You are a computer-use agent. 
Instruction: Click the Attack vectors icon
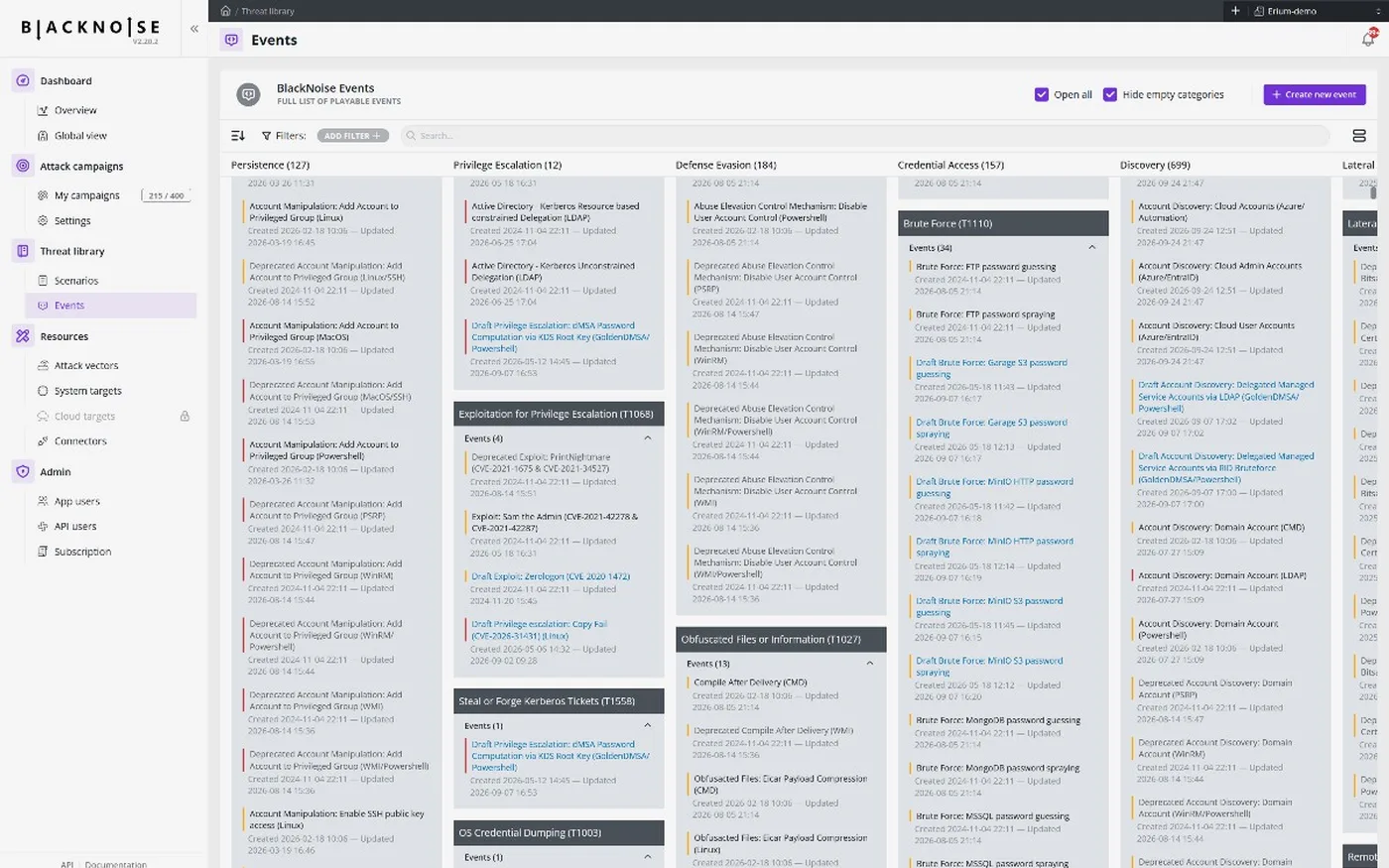coord(43,366)
